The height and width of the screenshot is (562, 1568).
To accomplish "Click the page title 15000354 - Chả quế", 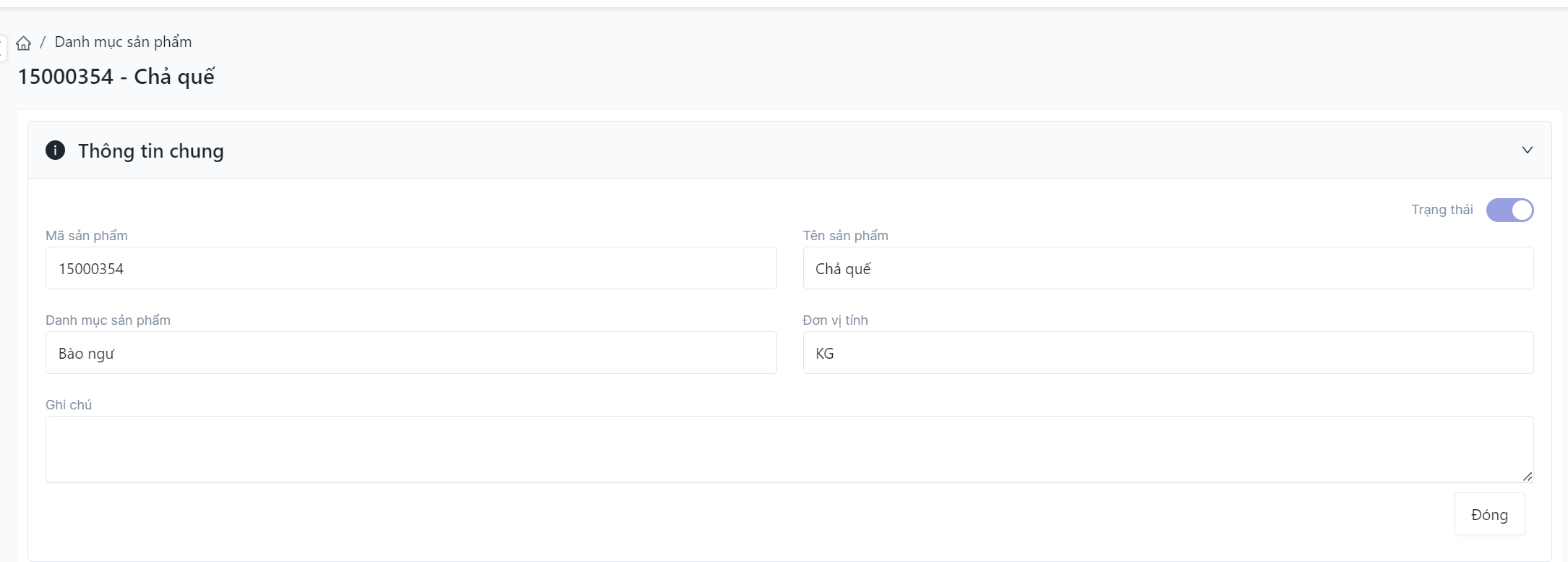I will coord(116,77).
